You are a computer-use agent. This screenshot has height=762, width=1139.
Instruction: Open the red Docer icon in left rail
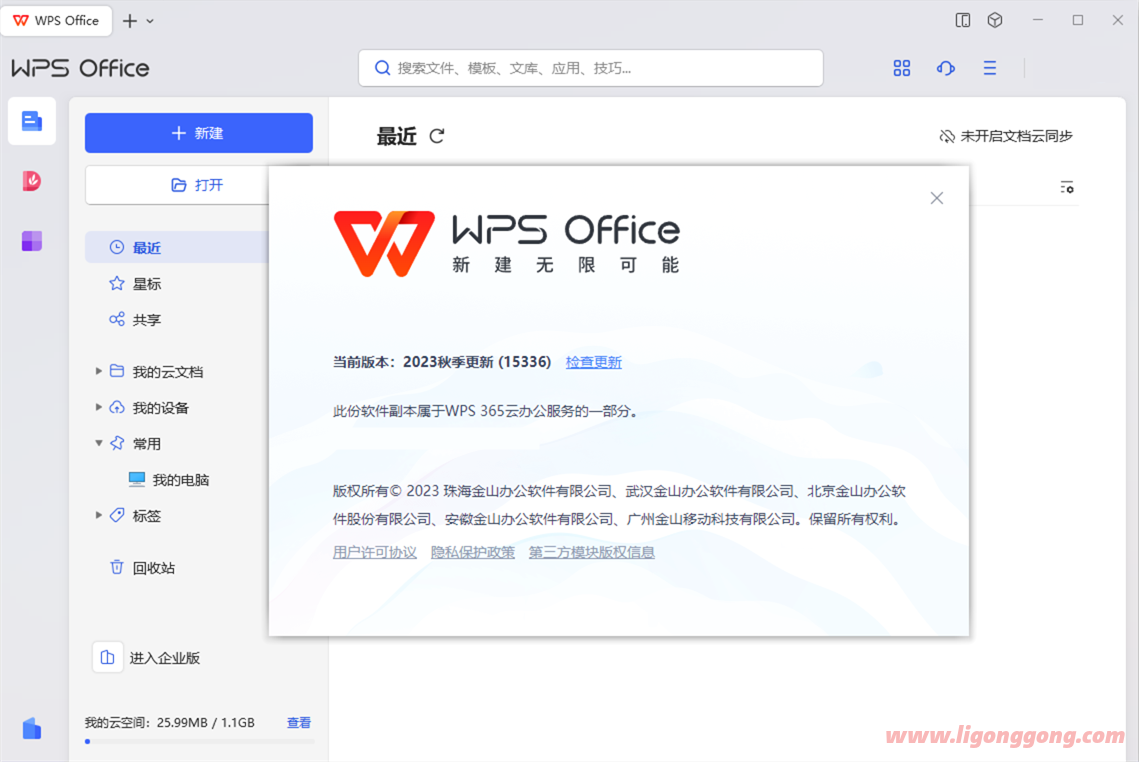click(31, 181)
